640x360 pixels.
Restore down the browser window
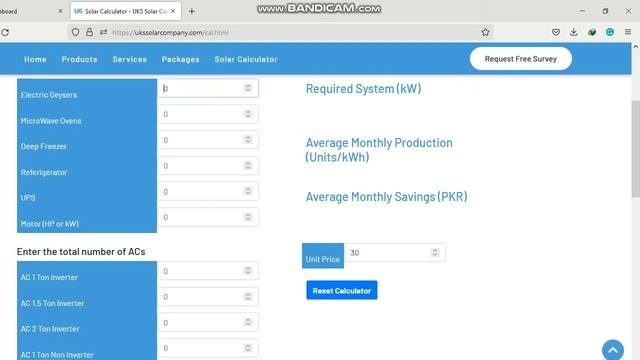(x=605, y=11)
